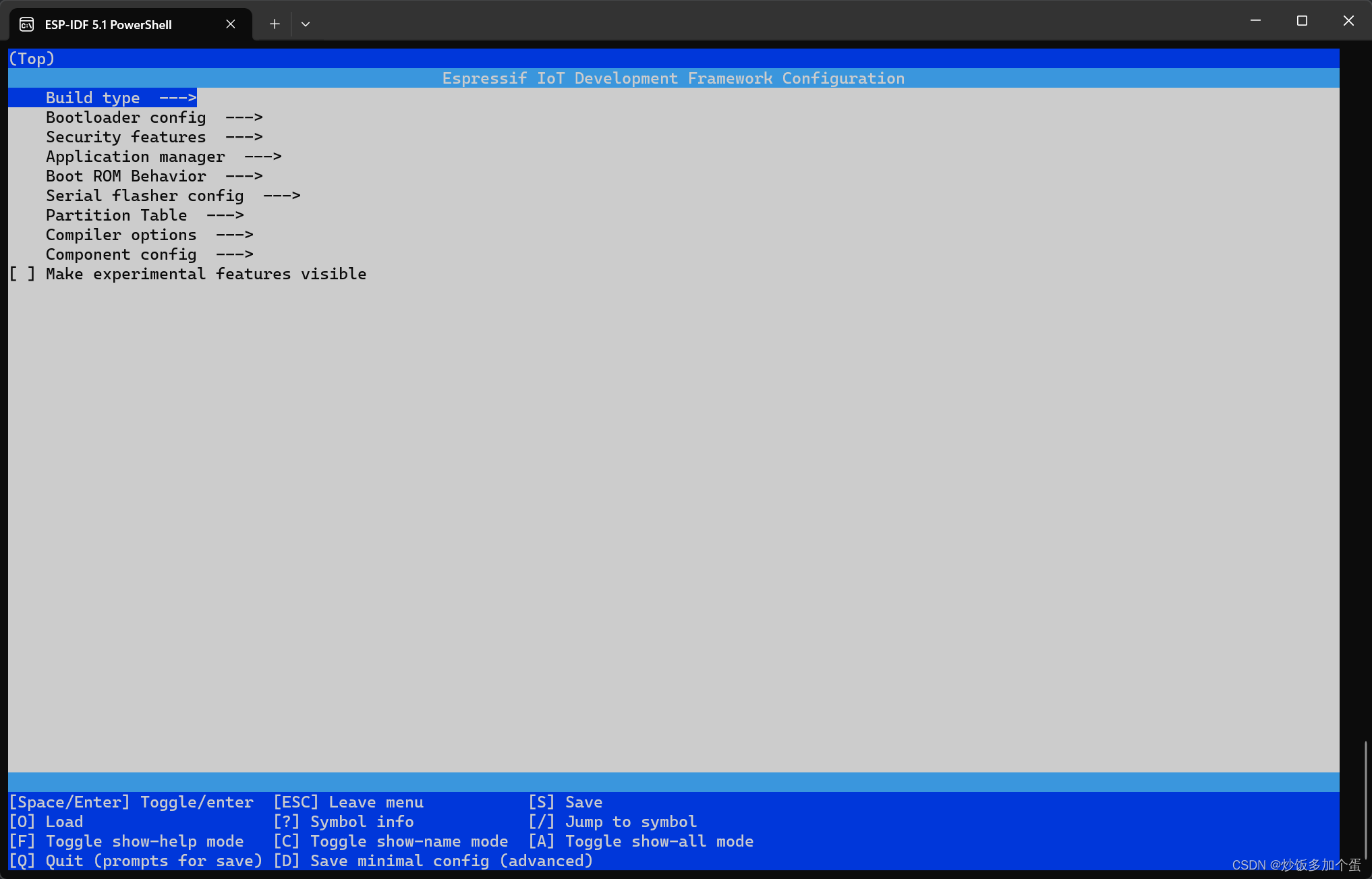The width and height of the screenshot is (1372, 879).
Task: Click the [F] Toggle show-help mode hint
Action: pyautogui.click(x=126, y=841)
